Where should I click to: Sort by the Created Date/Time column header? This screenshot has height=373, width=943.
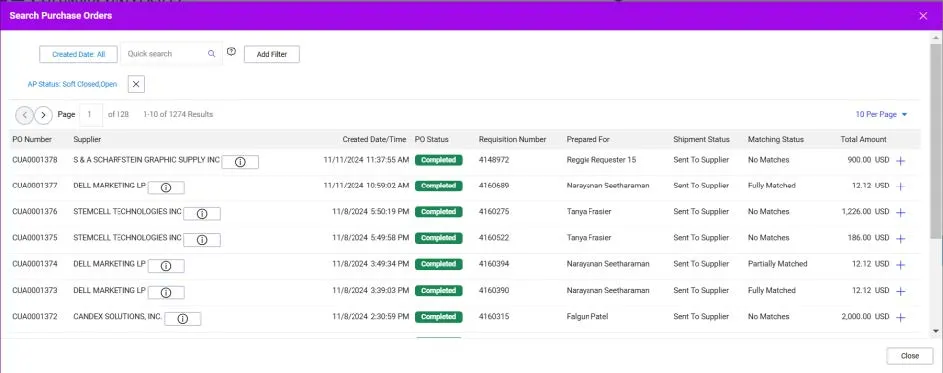[375, 140]
